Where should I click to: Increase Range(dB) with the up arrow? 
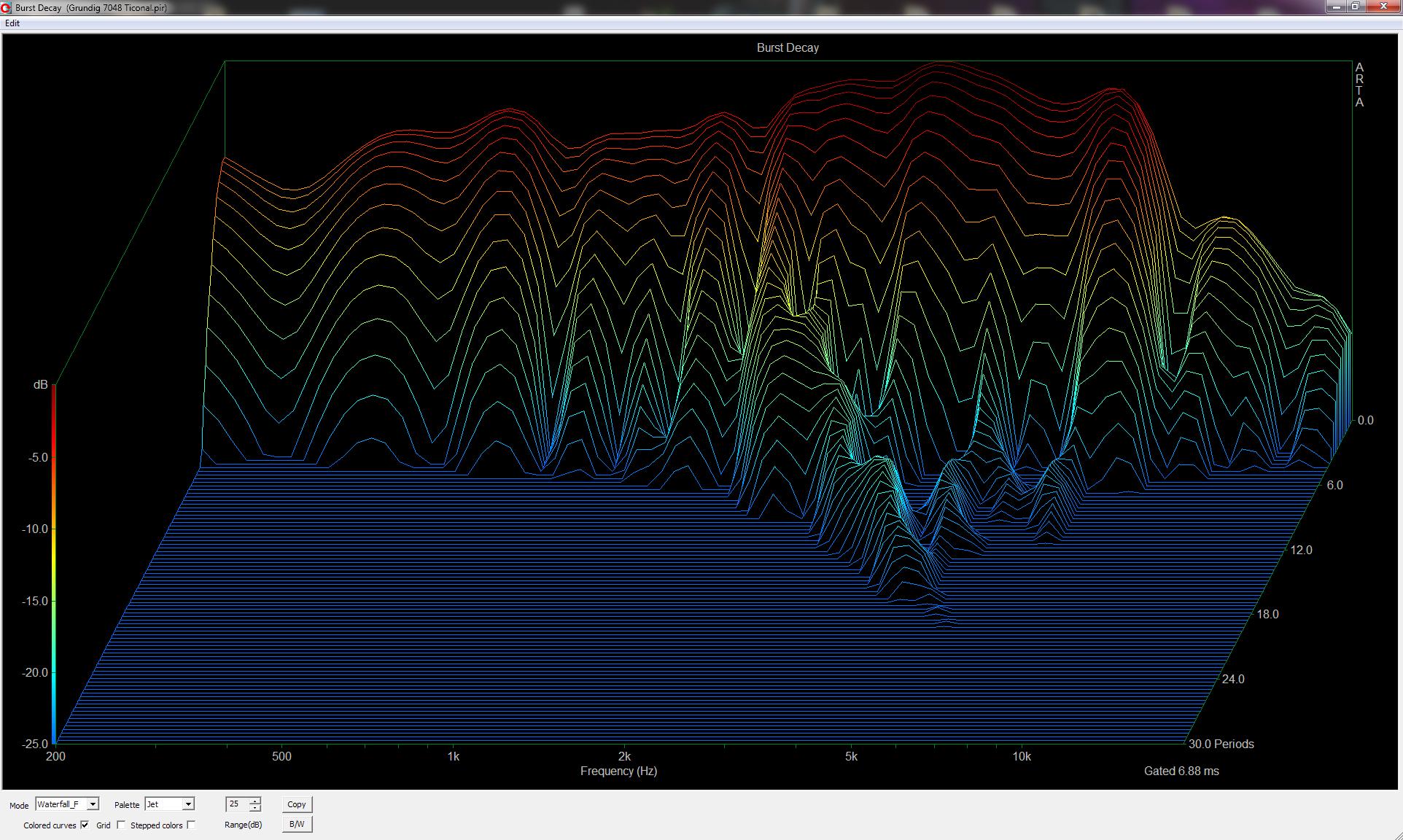(x=254, y=801)
